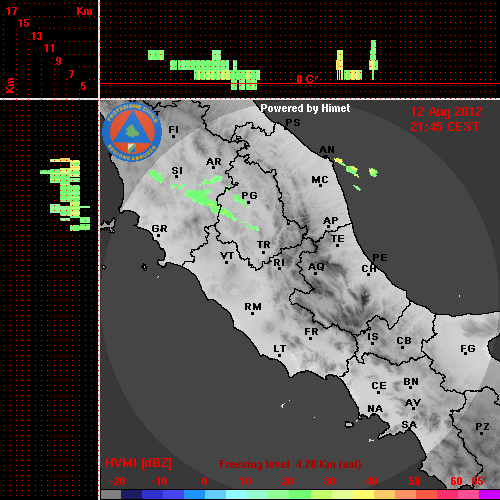This screenshot has width=500, height=500.
Task: Click the FR city label on the map
Action: pyautogui.click(x=311, y=332)
